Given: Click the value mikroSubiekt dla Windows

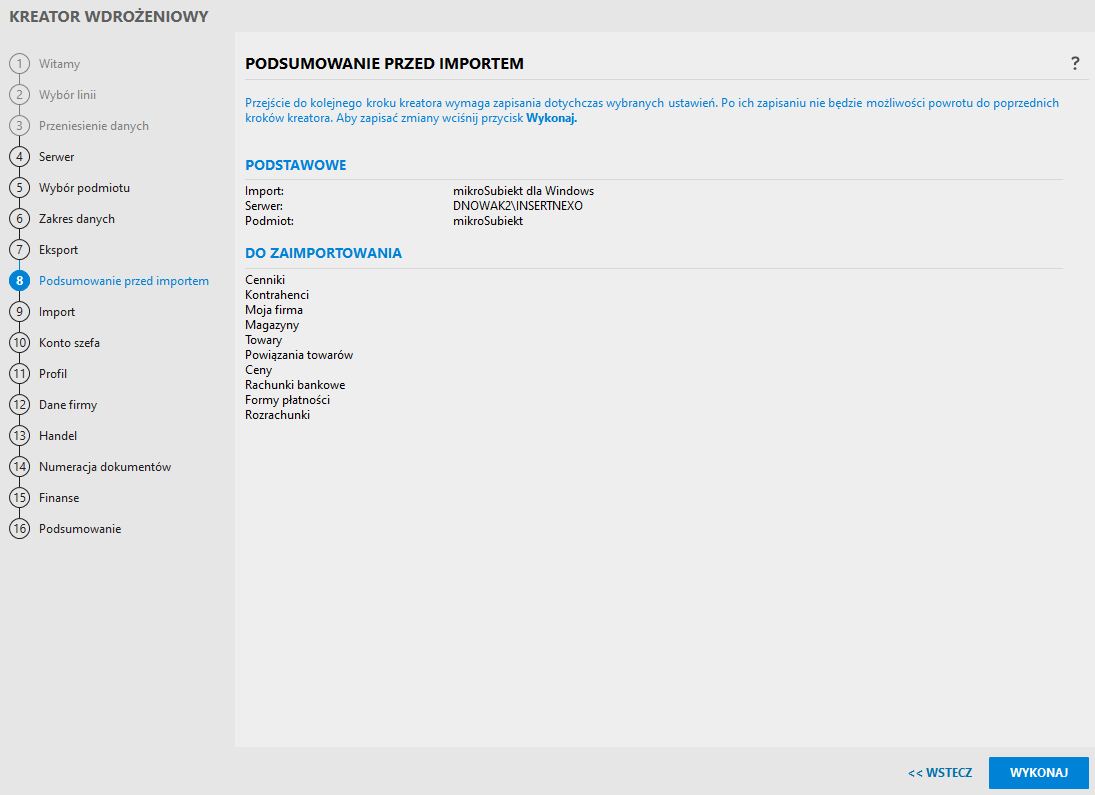Looking at the screenshot, I should [524, 191].
